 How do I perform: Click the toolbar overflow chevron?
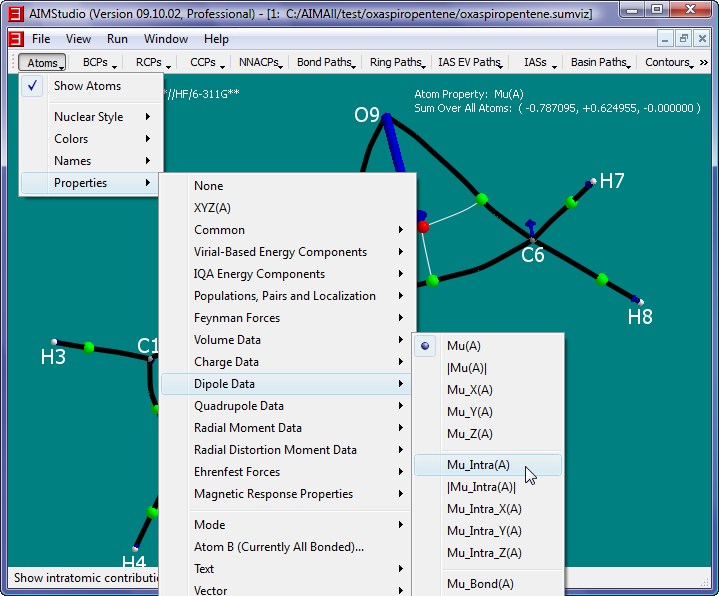pyautogui.click(x=703, y=62)
